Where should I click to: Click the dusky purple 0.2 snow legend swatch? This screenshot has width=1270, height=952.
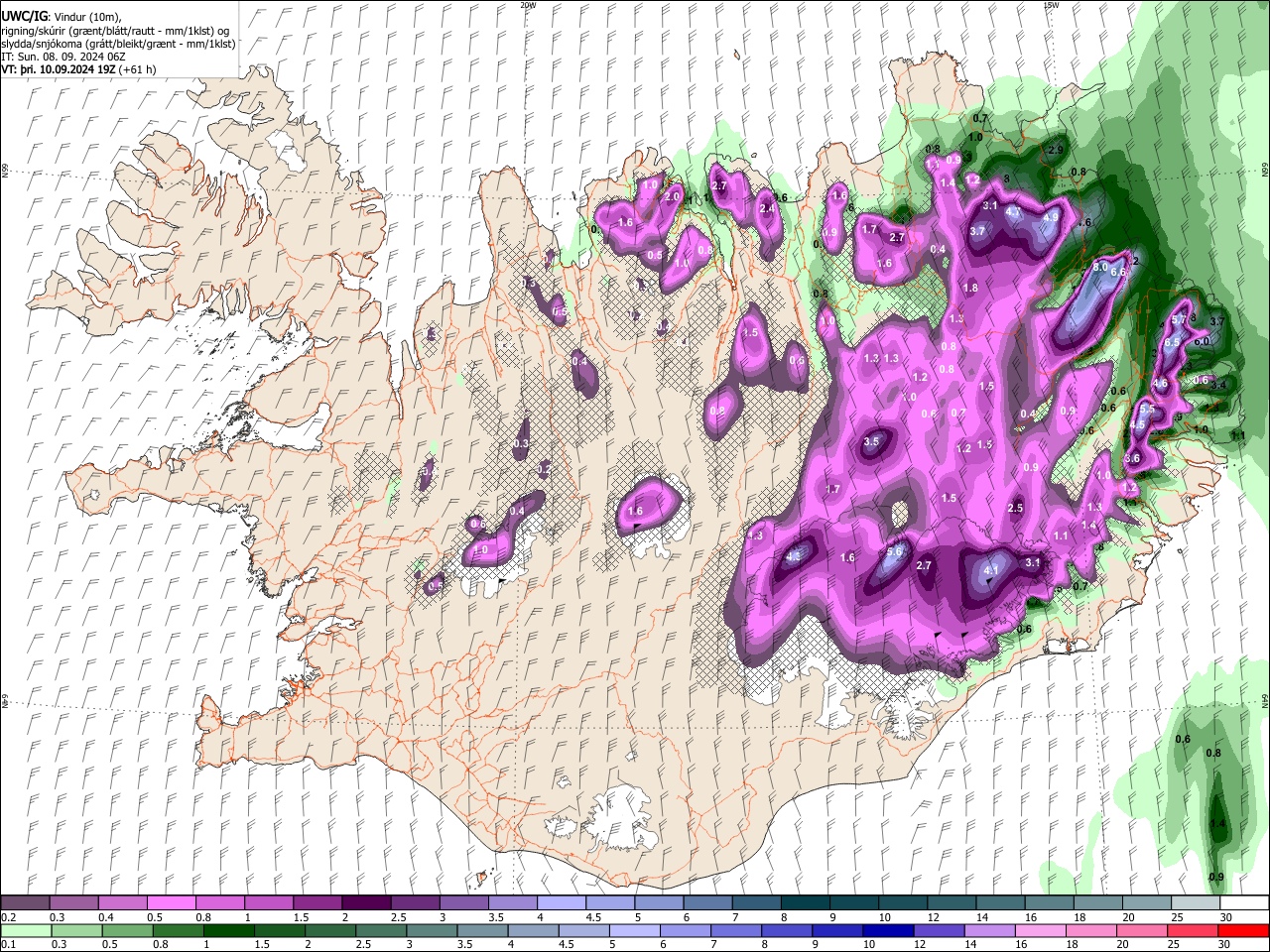click(x=26, y=903)
